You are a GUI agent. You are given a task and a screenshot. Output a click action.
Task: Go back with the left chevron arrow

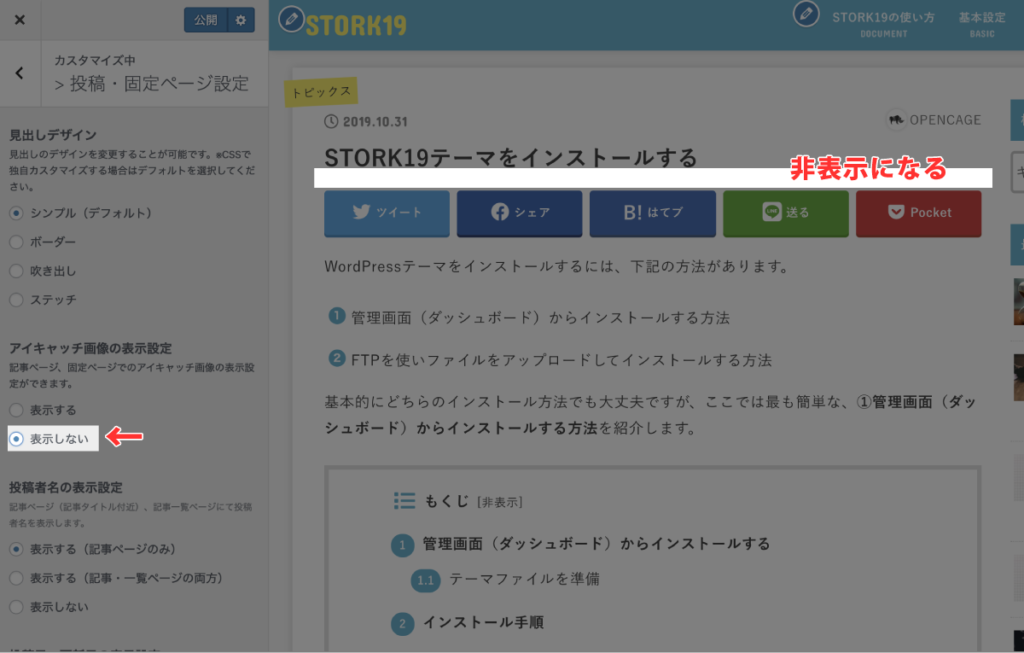pyautogui.click(x=20, y=72)
